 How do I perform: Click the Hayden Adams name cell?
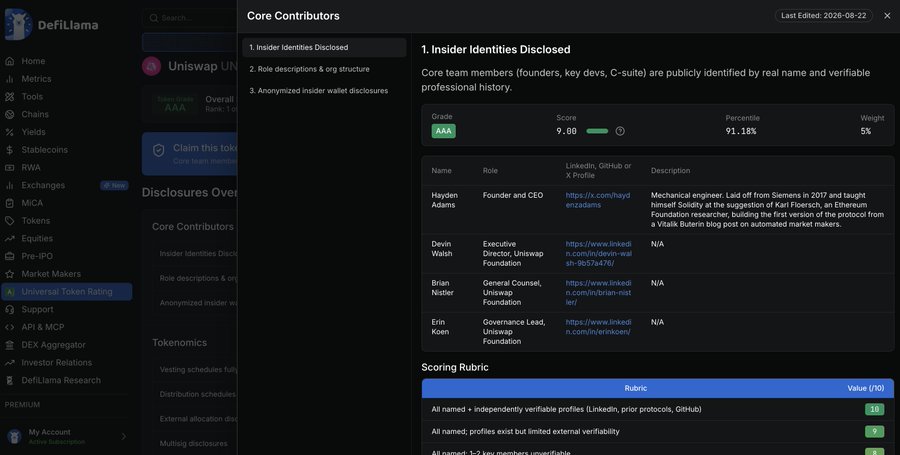(x=444, y=200)
